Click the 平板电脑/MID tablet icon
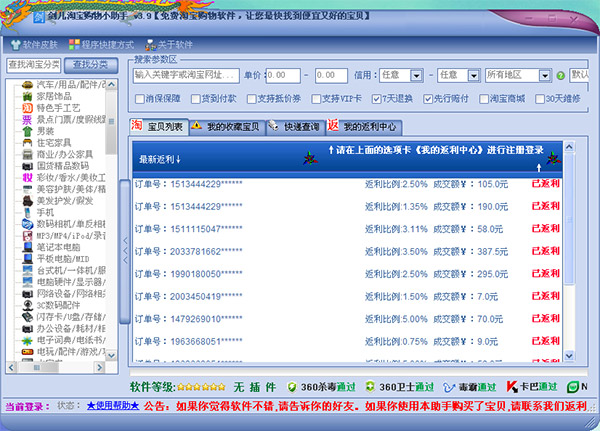This screenshot has height=431, width=600. [27, 259]
